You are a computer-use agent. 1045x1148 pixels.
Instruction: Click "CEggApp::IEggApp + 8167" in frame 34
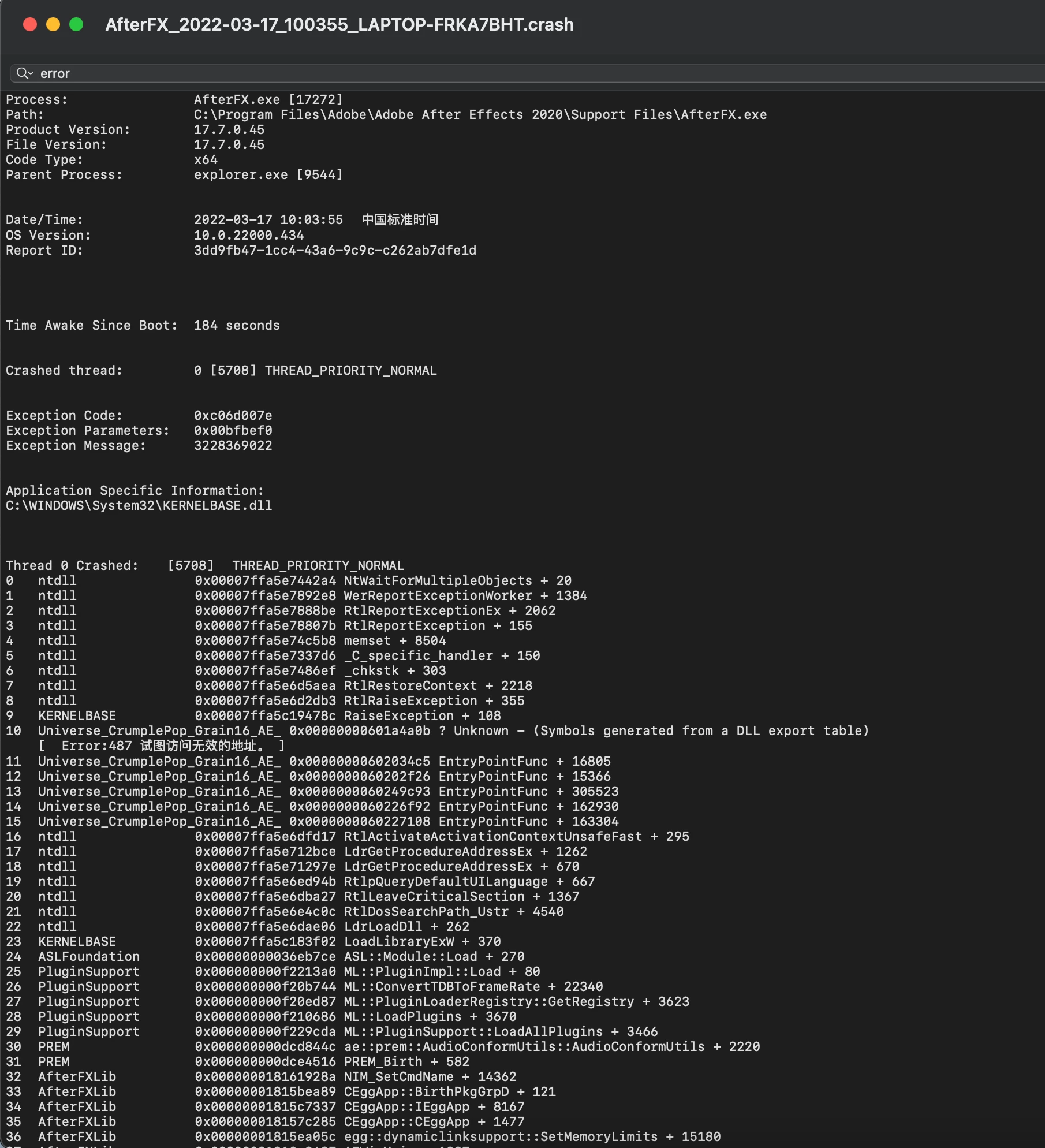[434, 1106]
